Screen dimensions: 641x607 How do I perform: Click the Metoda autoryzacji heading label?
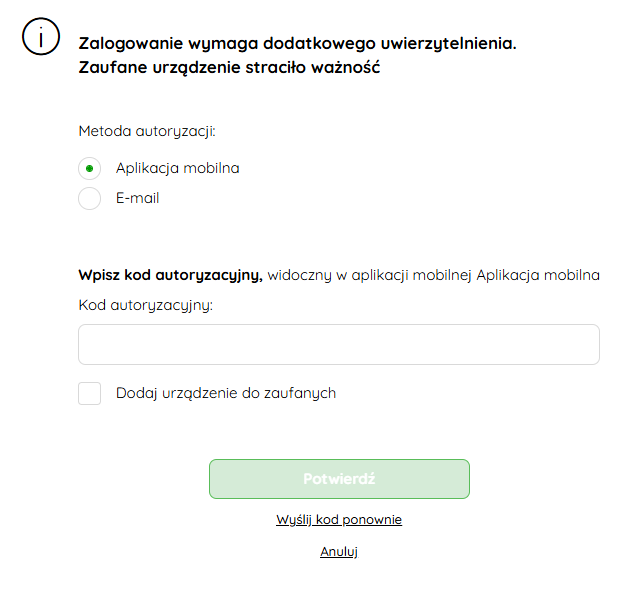147,132
